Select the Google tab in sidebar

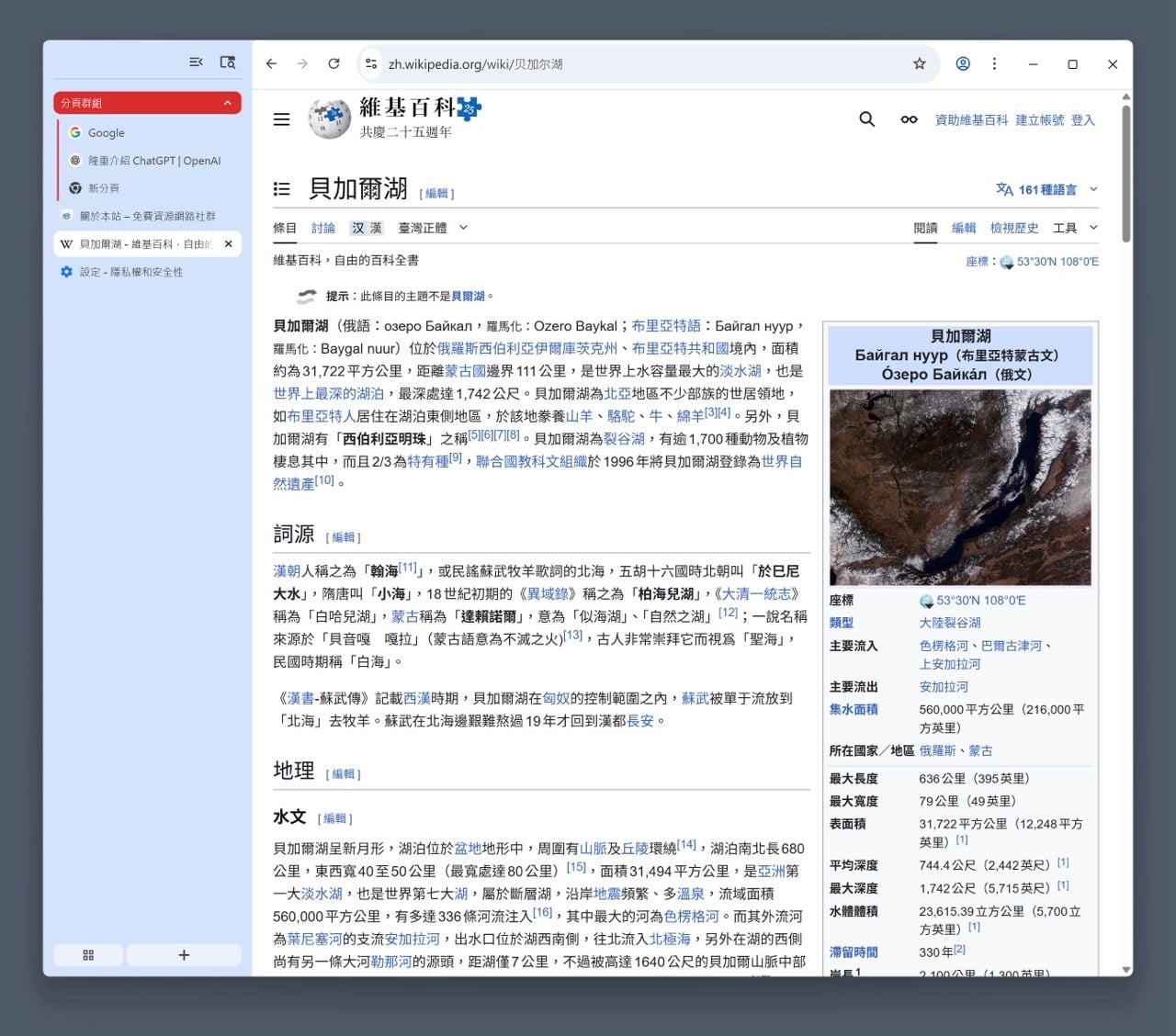[x=107, y=133]
